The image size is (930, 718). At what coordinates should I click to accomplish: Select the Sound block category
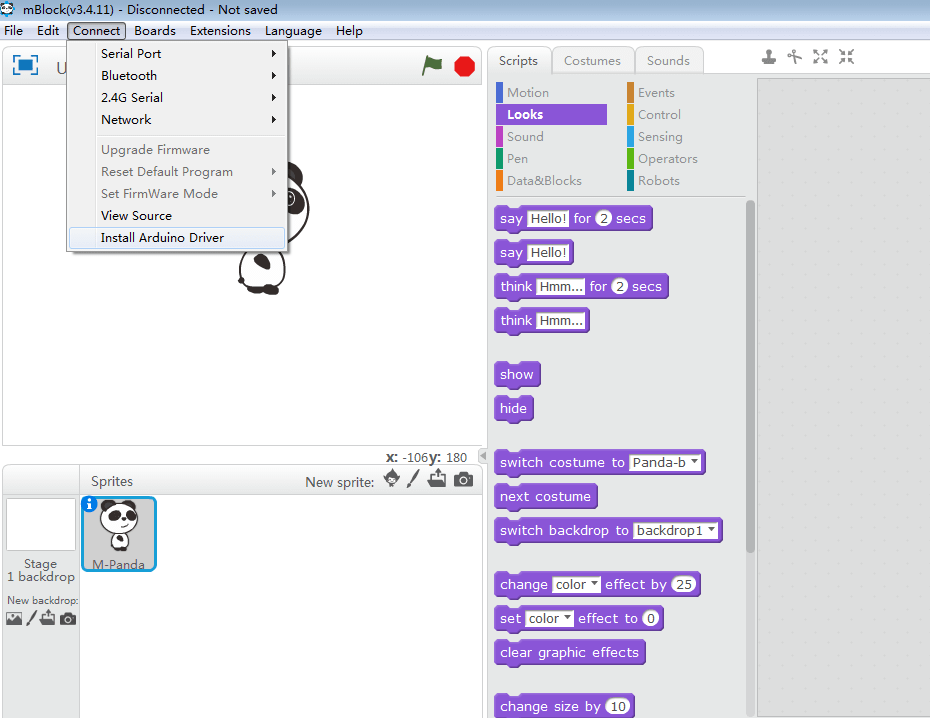551,136
